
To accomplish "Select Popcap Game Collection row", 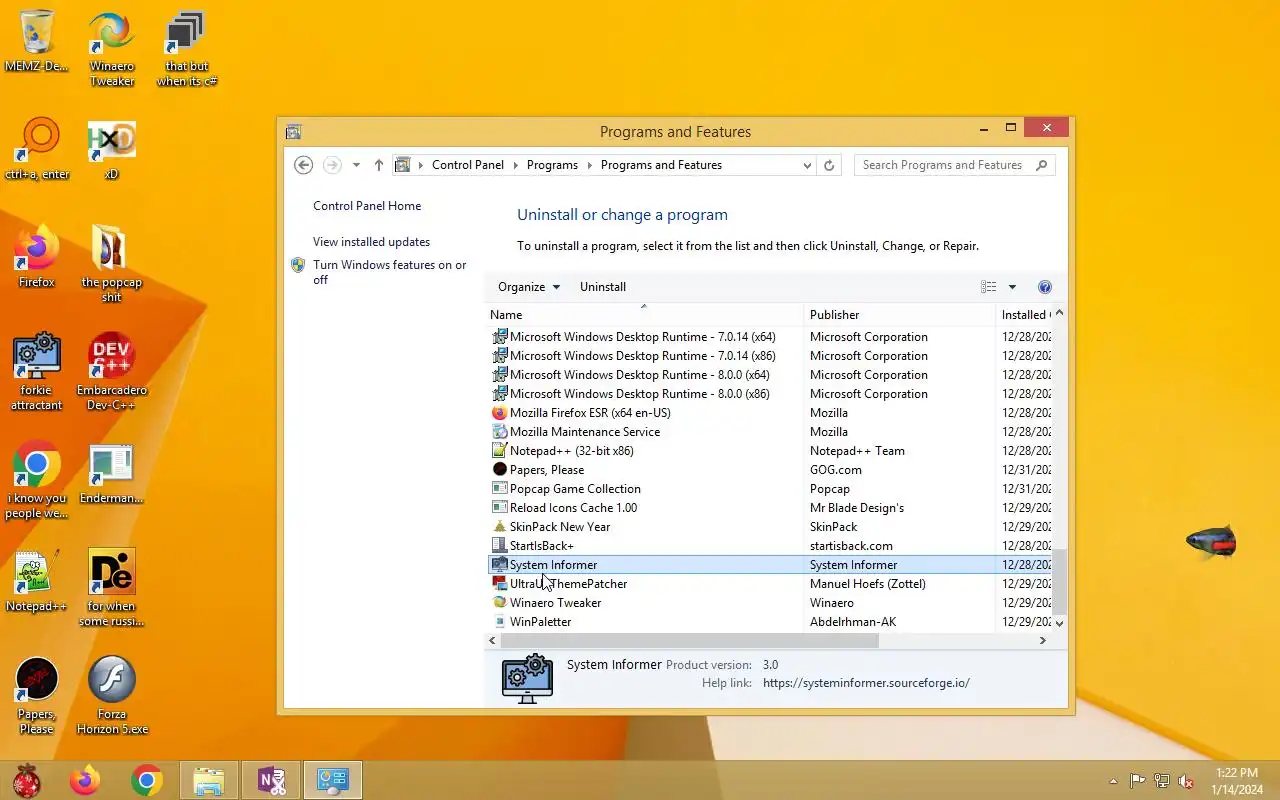I will point(770,489).
